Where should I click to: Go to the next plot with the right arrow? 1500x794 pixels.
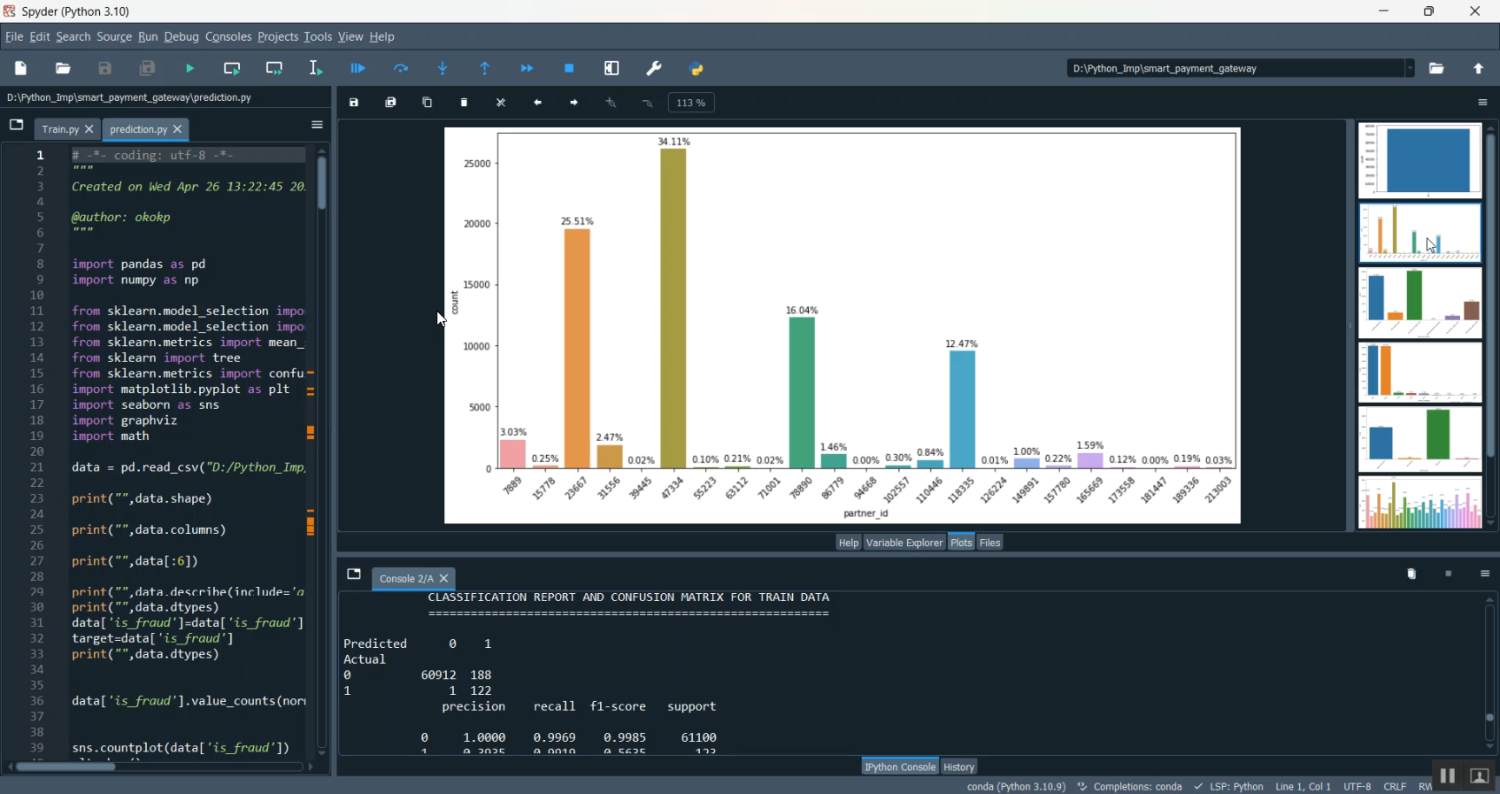click(x=574, y=103)
